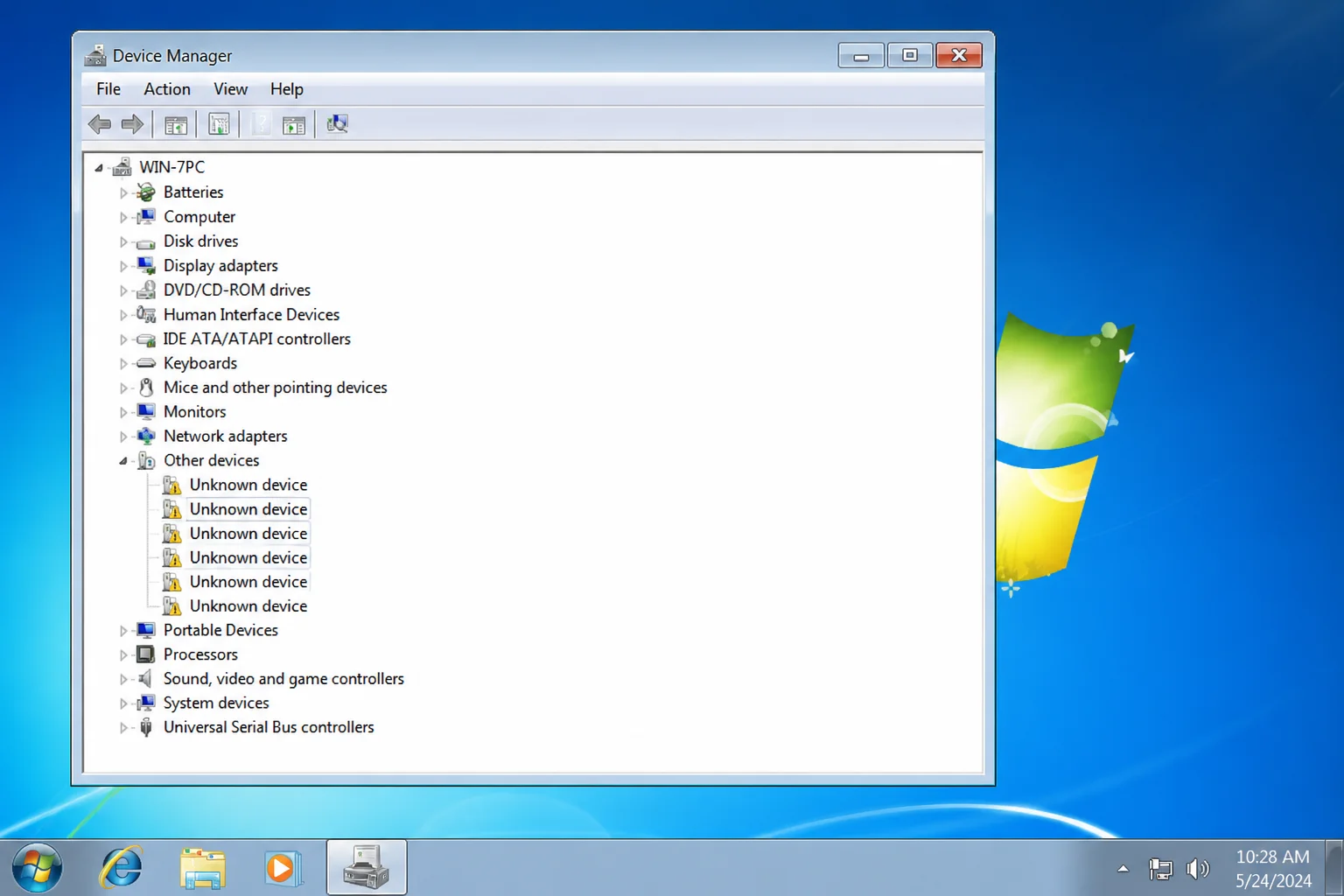Select the Human Interface Devices icon
The height and width of the screenshot is (896, 1344).
(x=146, y=314)
